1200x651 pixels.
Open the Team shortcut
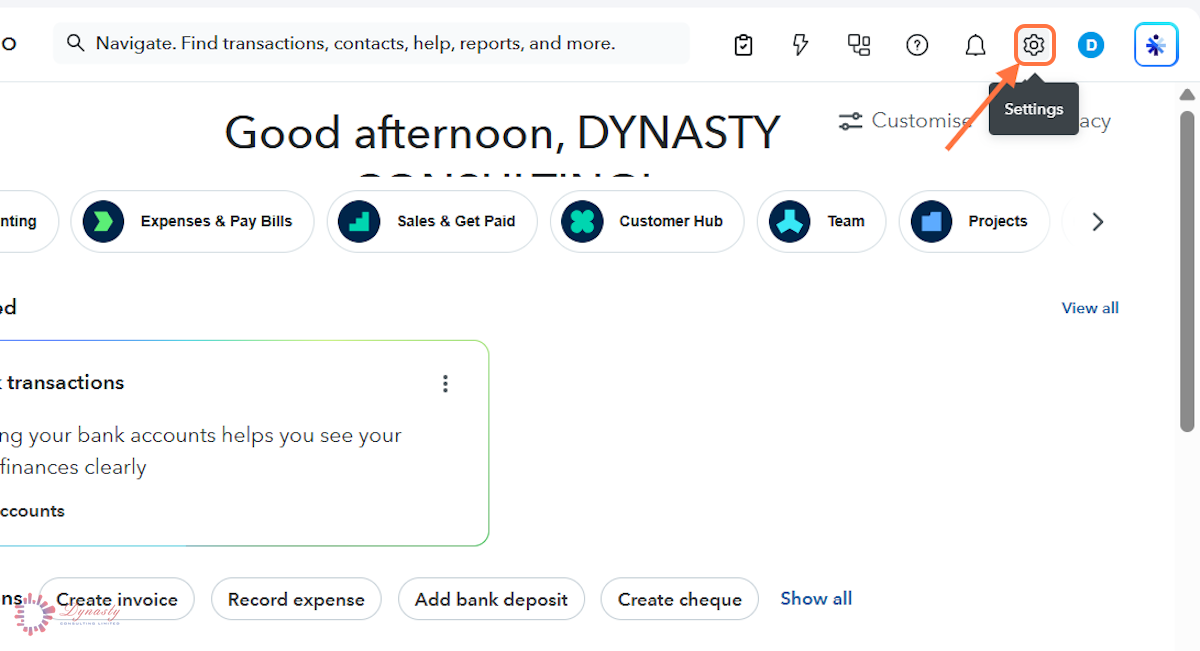(821, 221)
